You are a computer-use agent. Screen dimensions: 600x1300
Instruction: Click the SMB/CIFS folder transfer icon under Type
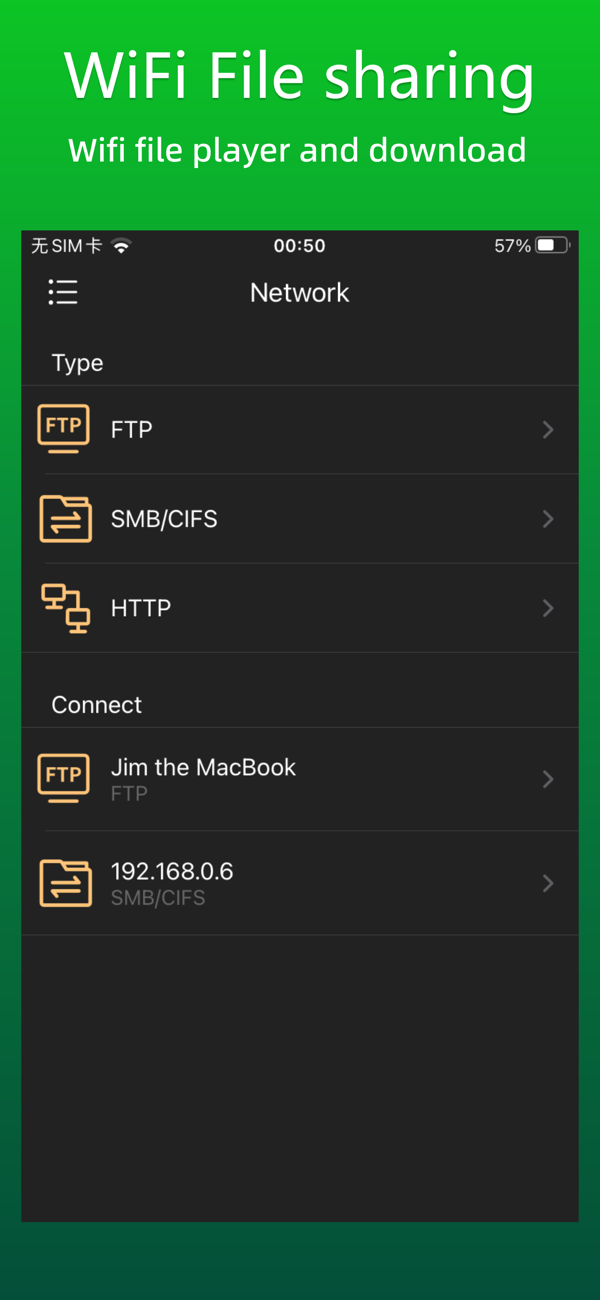coord(65,519)
